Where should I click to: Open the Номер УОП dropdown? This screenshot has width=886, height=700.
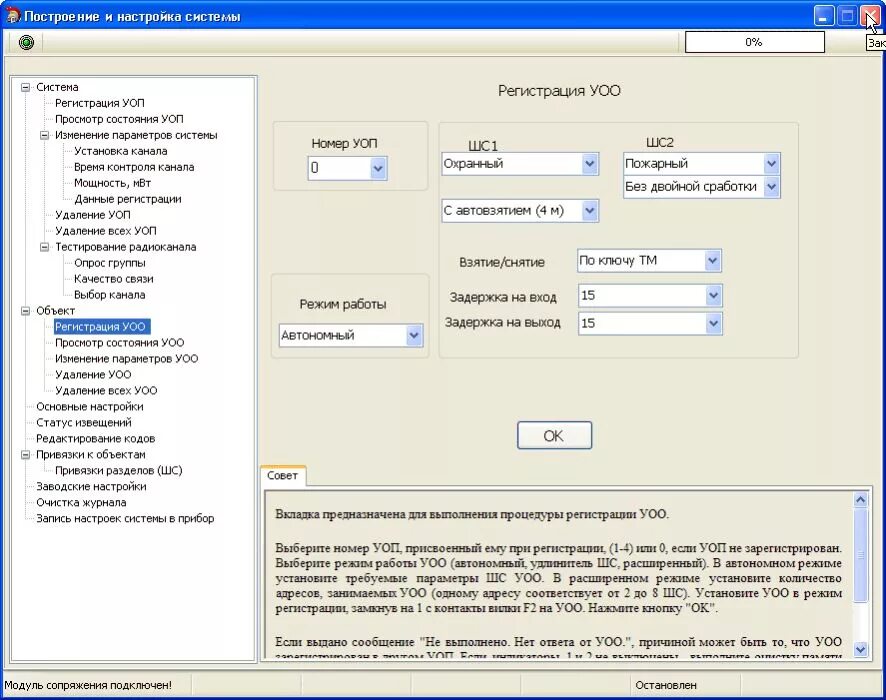click(378, 168)
